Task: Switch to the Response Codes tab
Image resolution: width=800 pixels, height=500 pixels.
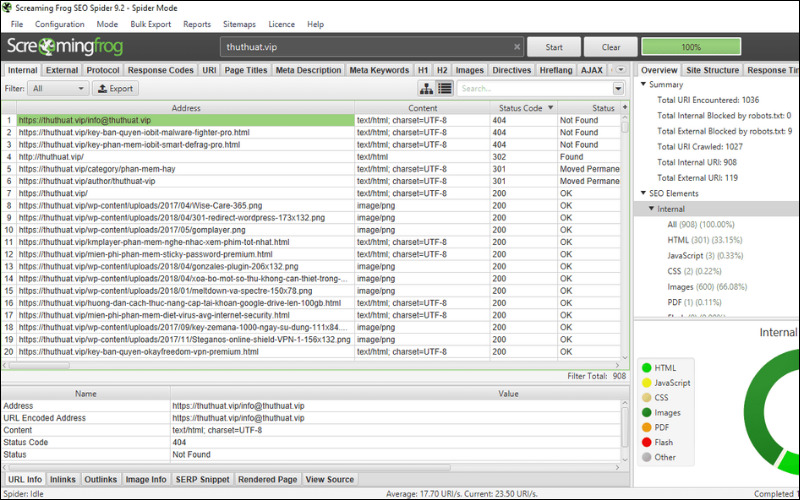Action: tap(160, 70)
